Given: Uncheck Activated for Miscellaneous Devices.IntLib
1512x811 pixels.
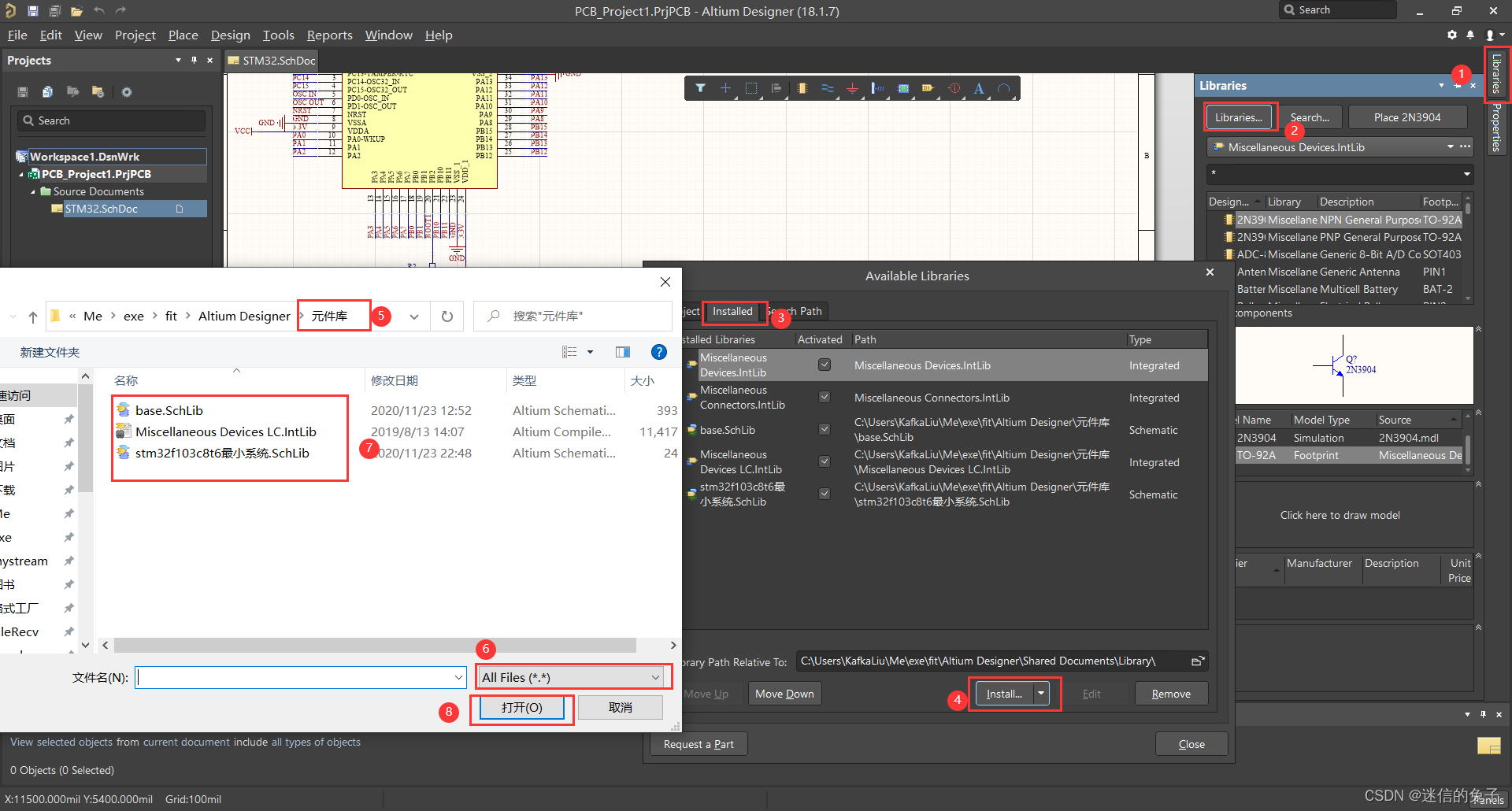Looking at the screenshot, I should (x=825, y=365).
